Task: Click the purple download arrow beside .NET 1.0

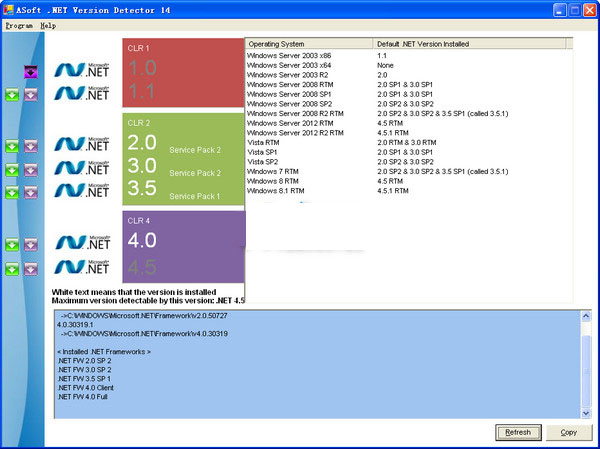Action: tap(31, 72)
